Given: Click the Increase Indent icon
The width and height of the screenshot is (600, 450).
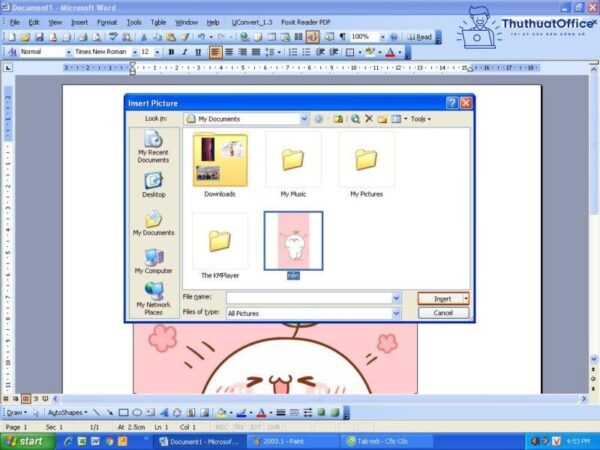Looking at the screenshot, I should 334,52.
